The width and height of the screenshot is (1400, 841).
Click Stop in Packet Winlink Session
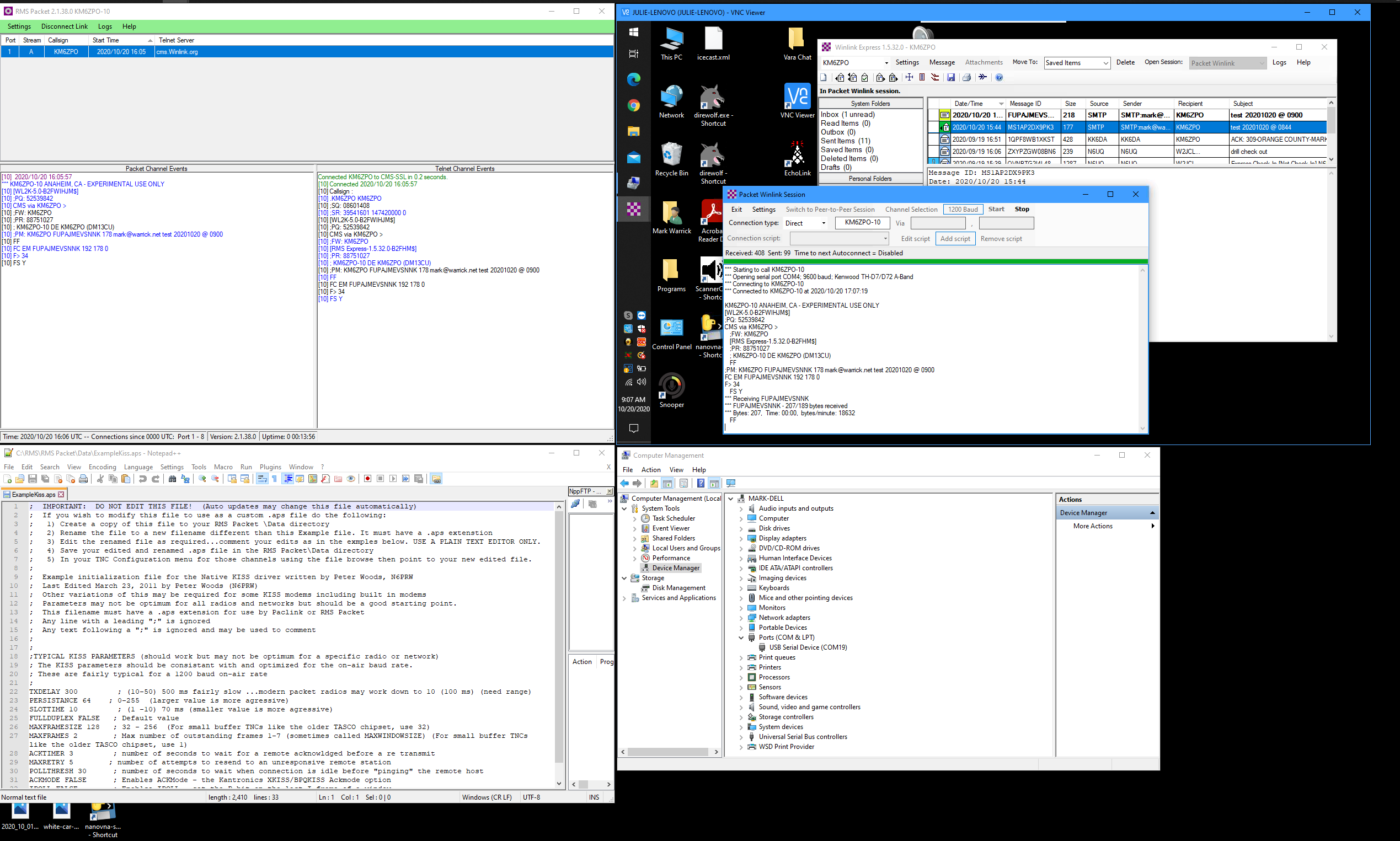1022,209
